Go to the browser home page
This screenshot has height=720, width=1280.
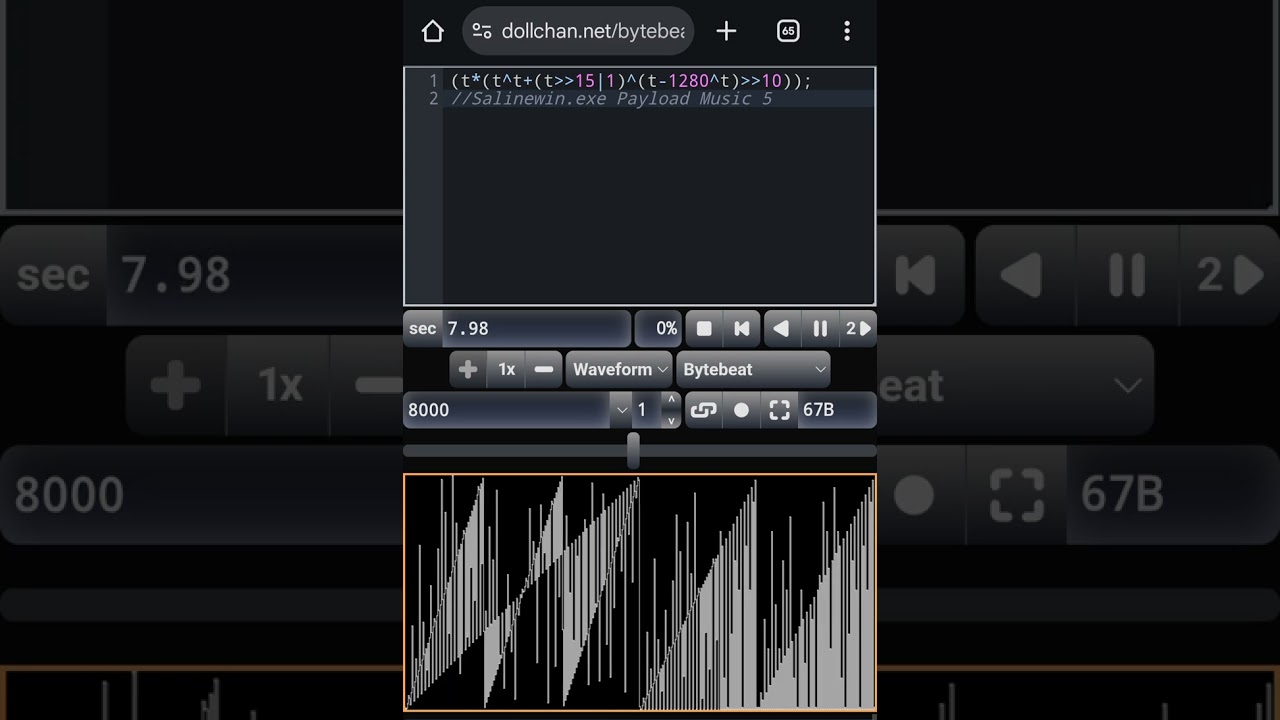tap(432, 31)
